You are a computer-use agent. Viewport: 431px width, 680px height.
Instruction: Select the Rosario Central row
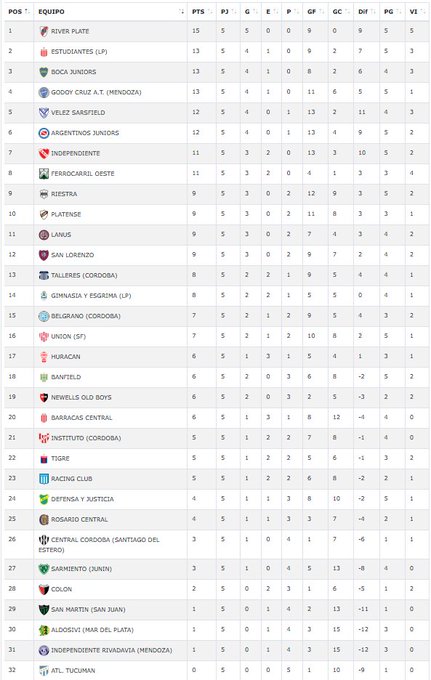[x=217, y=520]
